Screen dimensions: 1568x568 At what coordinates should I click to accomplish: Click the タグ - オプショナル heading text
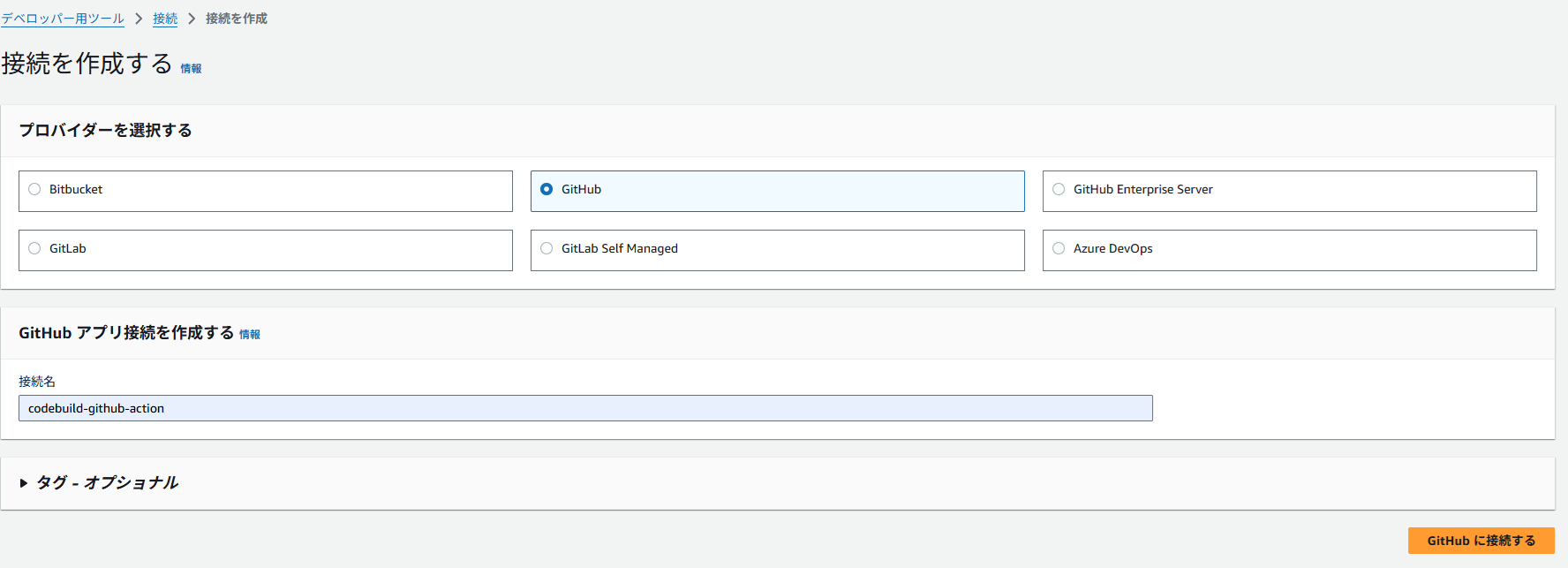click(x=107, y=483)
